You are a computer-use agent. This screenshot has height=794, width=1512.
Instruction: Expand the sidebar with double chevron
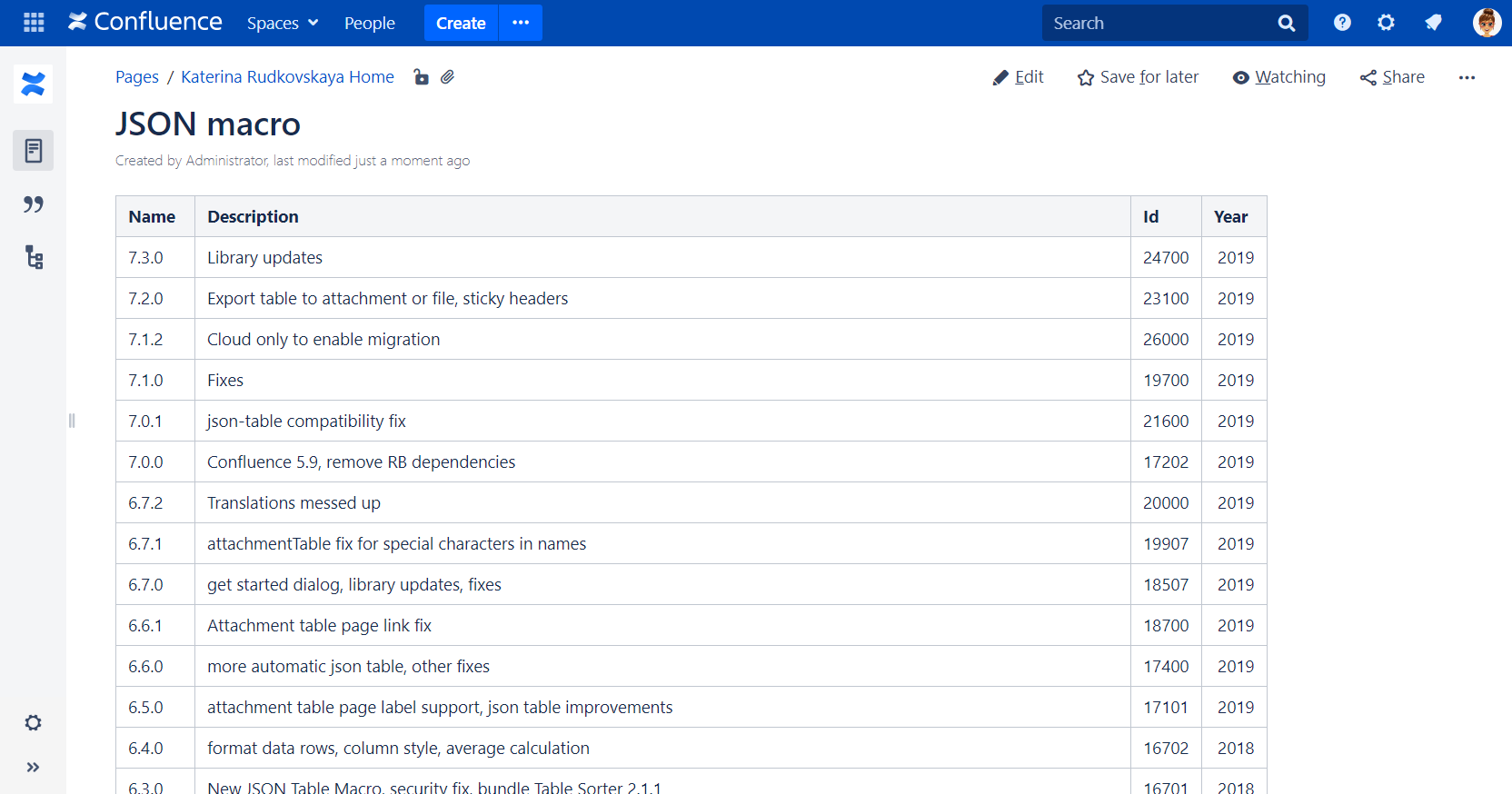pos(34,768)
